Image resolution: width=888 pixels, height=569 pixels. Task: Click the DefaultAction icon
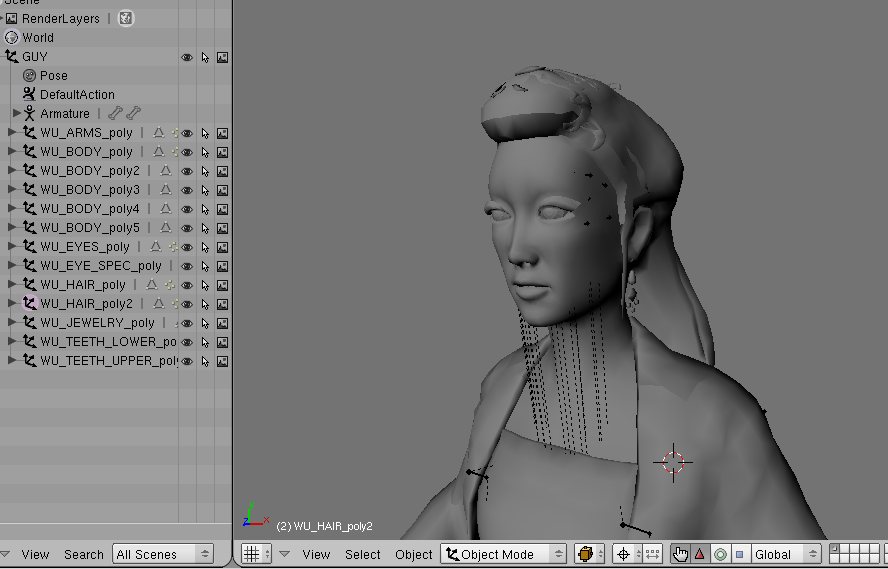pyautogui.click(x=29, y=95)
